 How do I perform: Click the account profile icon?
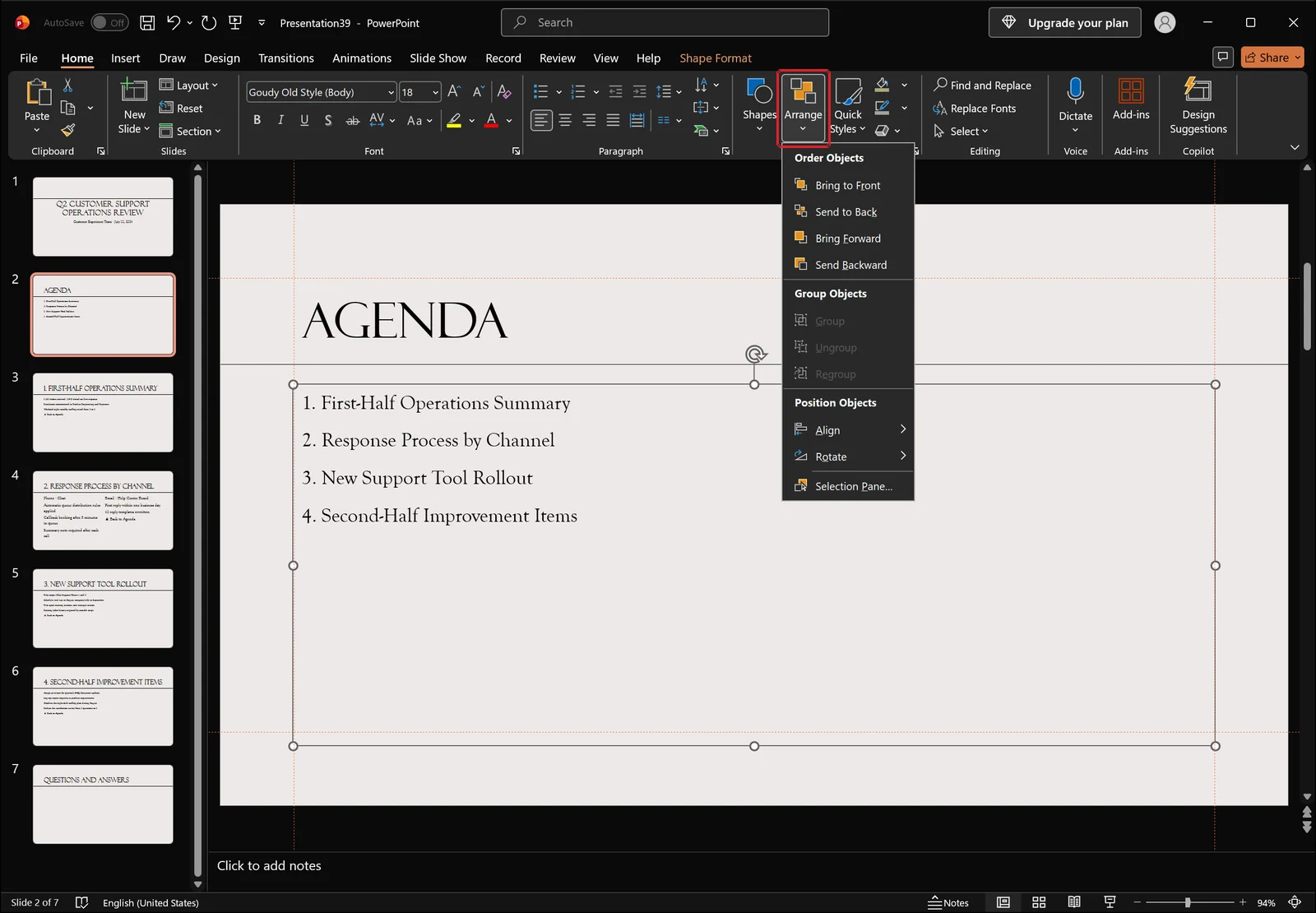pos(1165,23)
